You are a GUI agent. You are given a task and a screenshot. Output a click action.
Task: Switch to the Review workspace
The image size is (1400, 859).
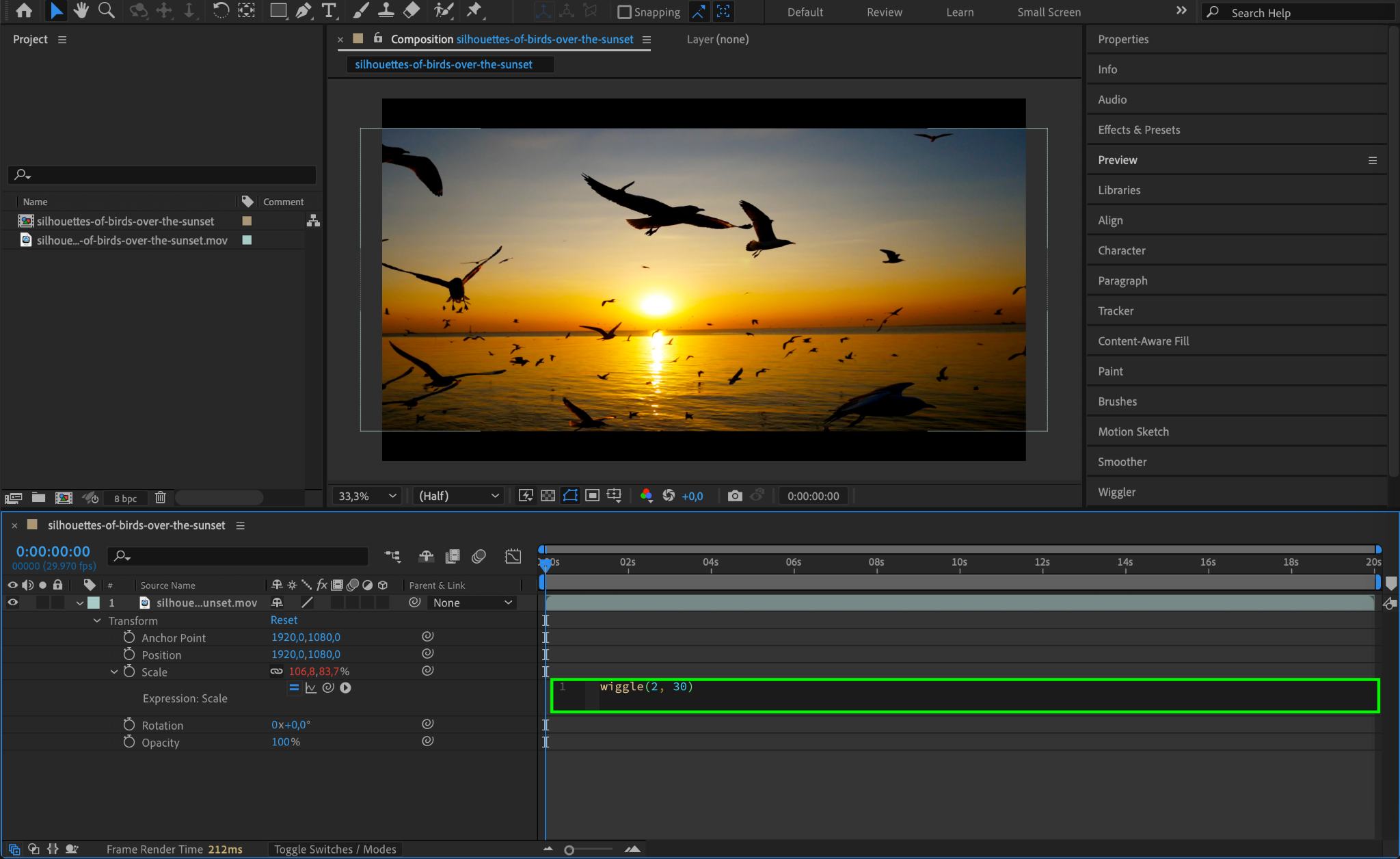click(x=884, y=12)
